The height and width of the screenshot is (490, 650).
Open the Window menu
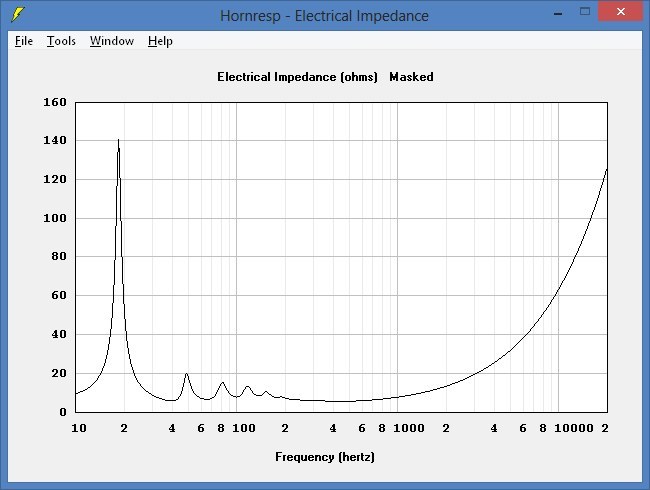112,41
